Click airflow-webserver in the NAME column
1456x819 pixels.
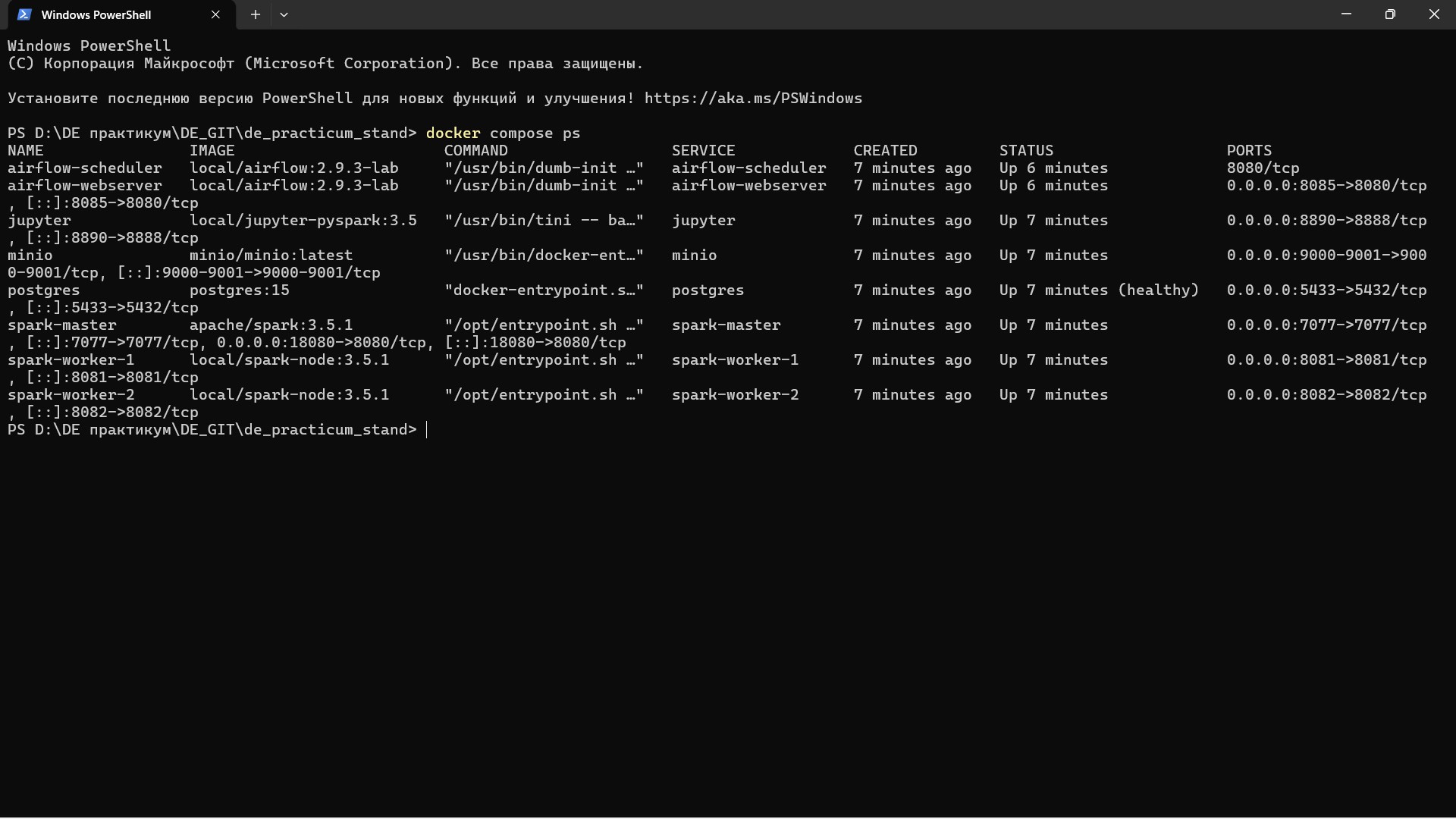85,186
